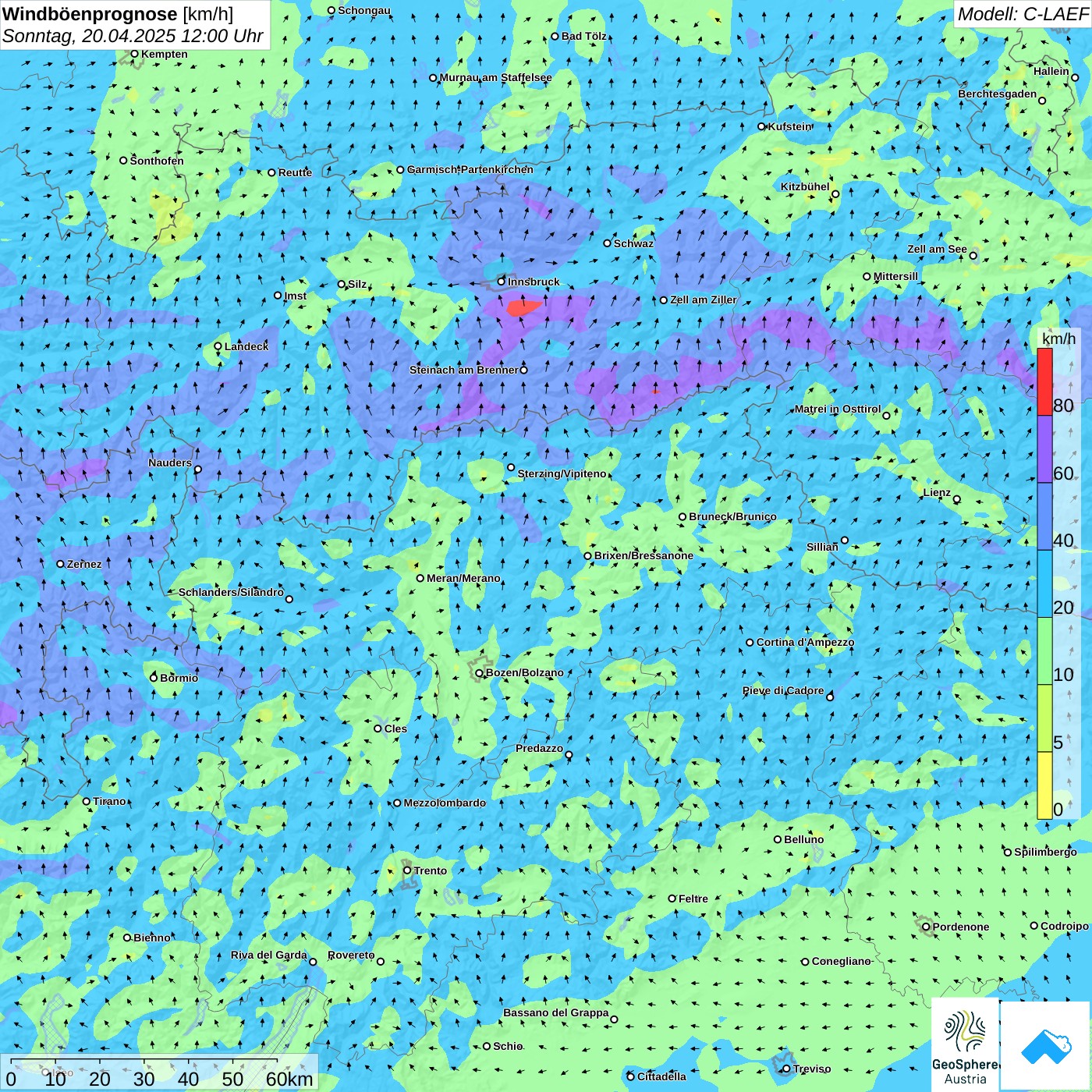Click the purple 60 km/h legend color
The image size is (1092, 1092).
pyautogui.click(x=1044, y=449)
